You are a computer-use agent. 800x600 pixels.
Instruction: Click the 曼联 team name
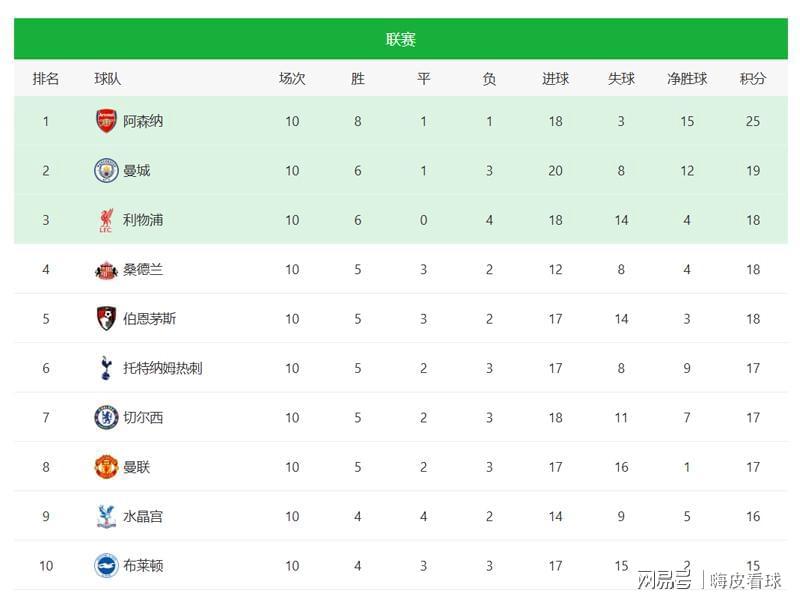[136, 467]
